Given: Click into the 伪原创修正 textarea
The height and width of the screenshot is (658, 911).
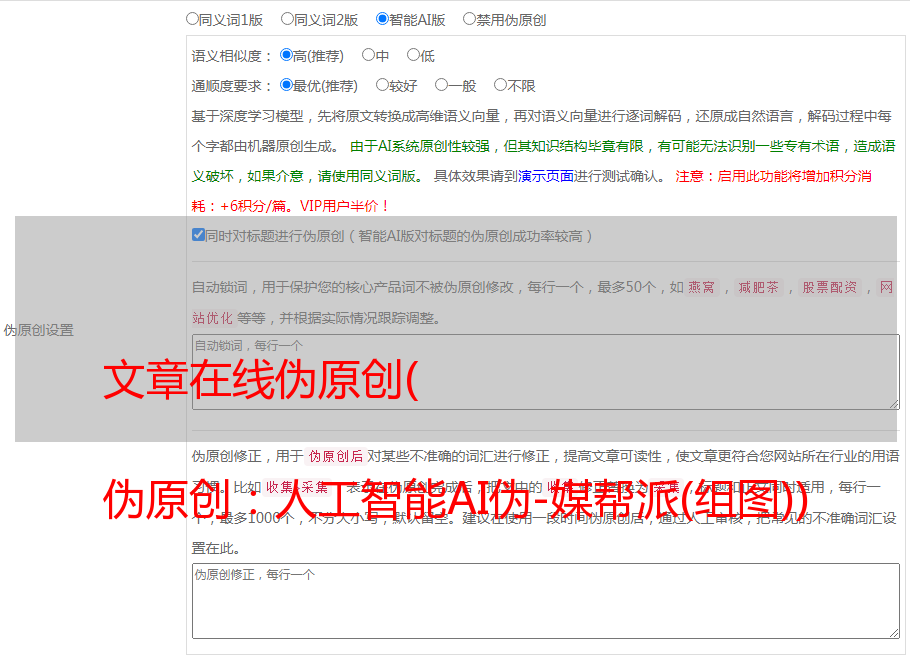Looking at the screenshot, I should coord(546,601).
